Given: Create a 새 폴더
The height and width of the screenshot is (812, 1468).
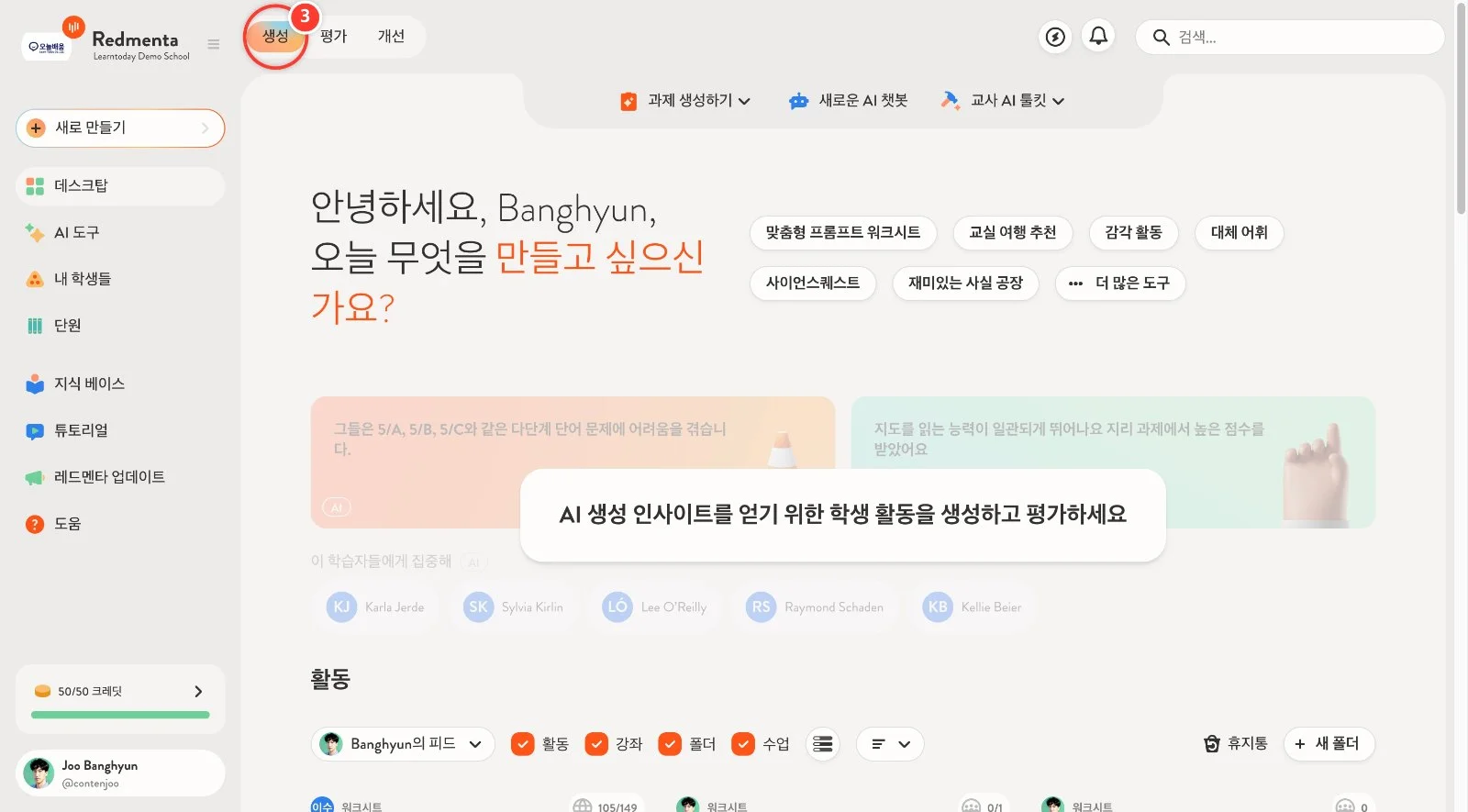Looking at the screenshot, I should pyautogui.click(x=1329, y=744).
